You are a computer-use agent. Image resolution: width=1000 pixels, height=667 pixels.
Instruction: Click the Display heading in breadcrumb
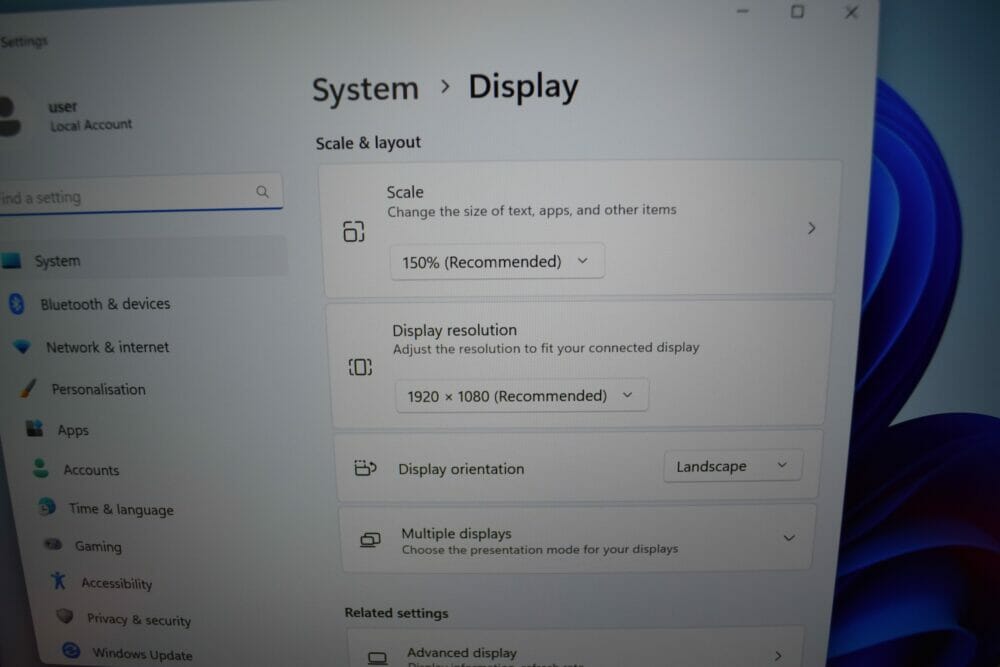(x=524, y=86)
